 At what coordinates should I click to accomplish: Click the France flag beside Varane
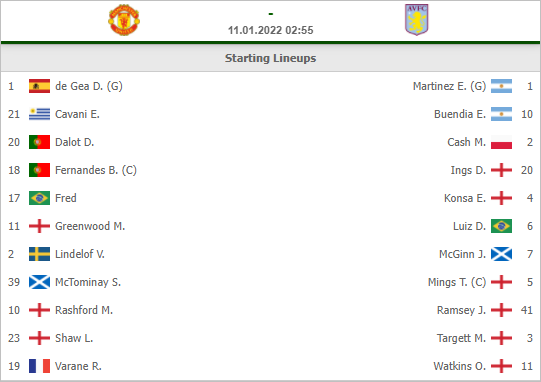click(x=39, y=366)
